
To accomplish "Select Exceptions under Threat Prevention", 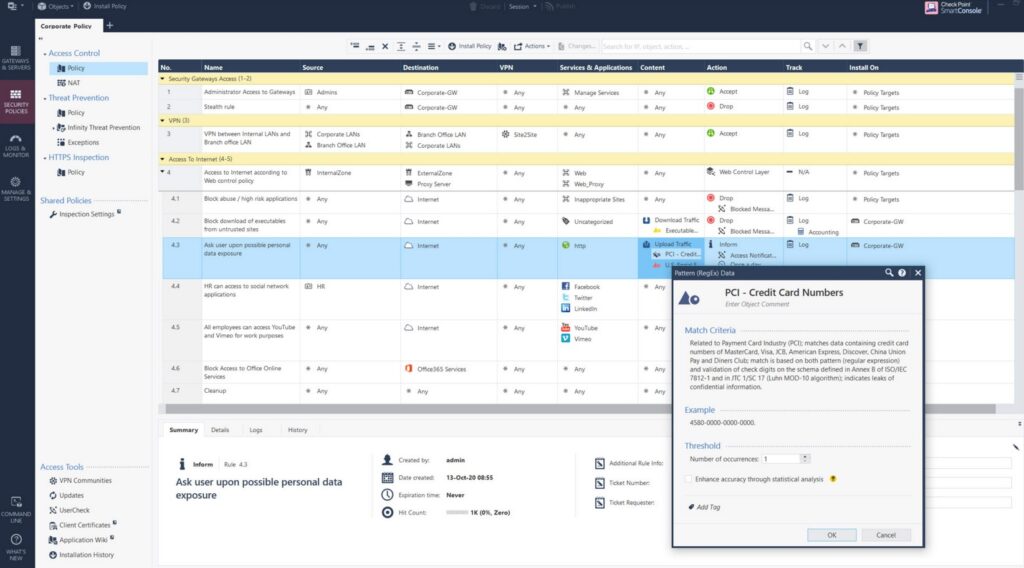I will pos(78,142).
